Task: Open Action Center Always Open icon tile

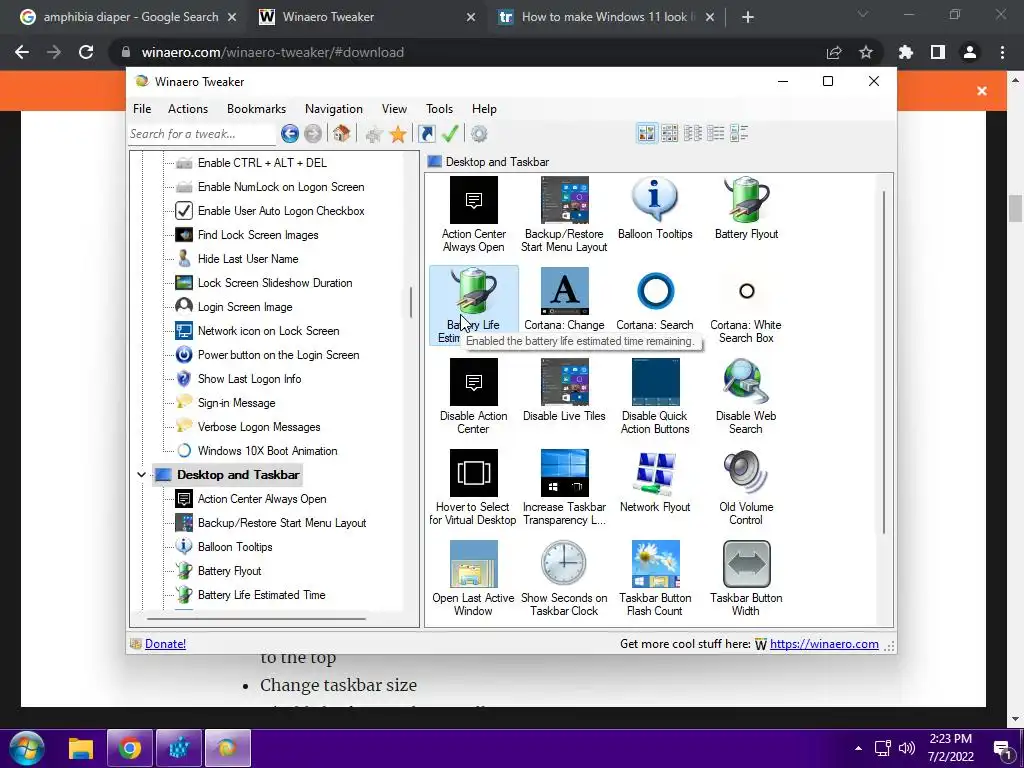Action: [473, 215]
